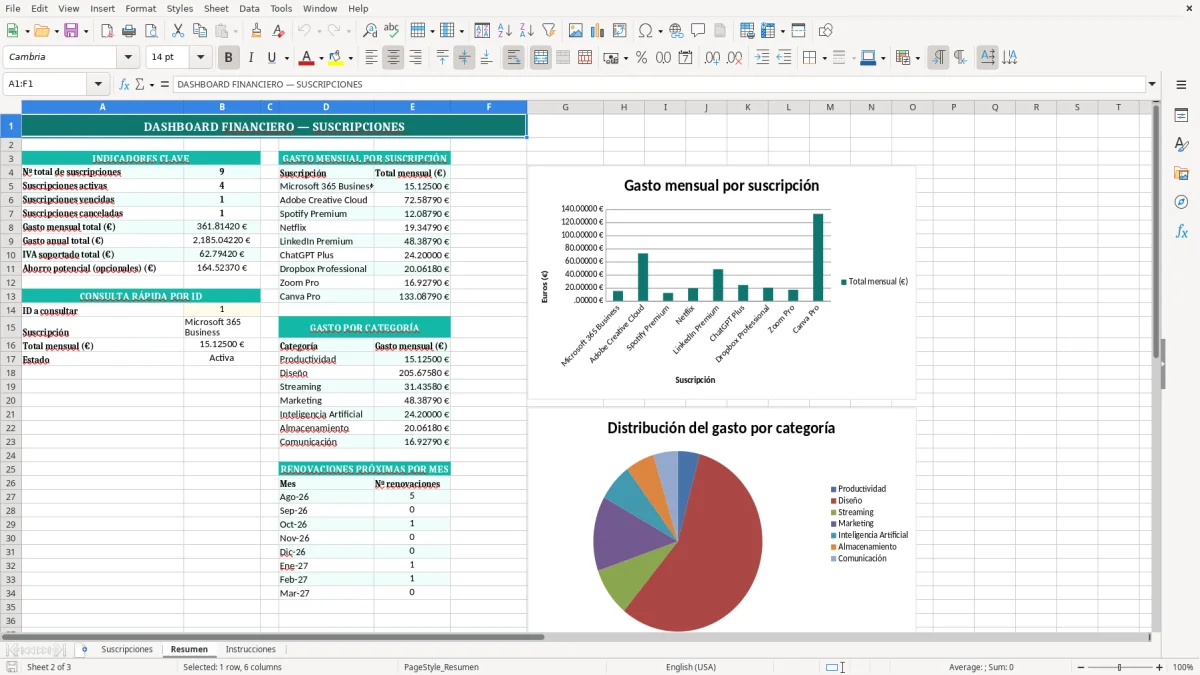Open a file with the Open icon
Viewport: 1200px width, 675px height.
[x=41, y=31]
